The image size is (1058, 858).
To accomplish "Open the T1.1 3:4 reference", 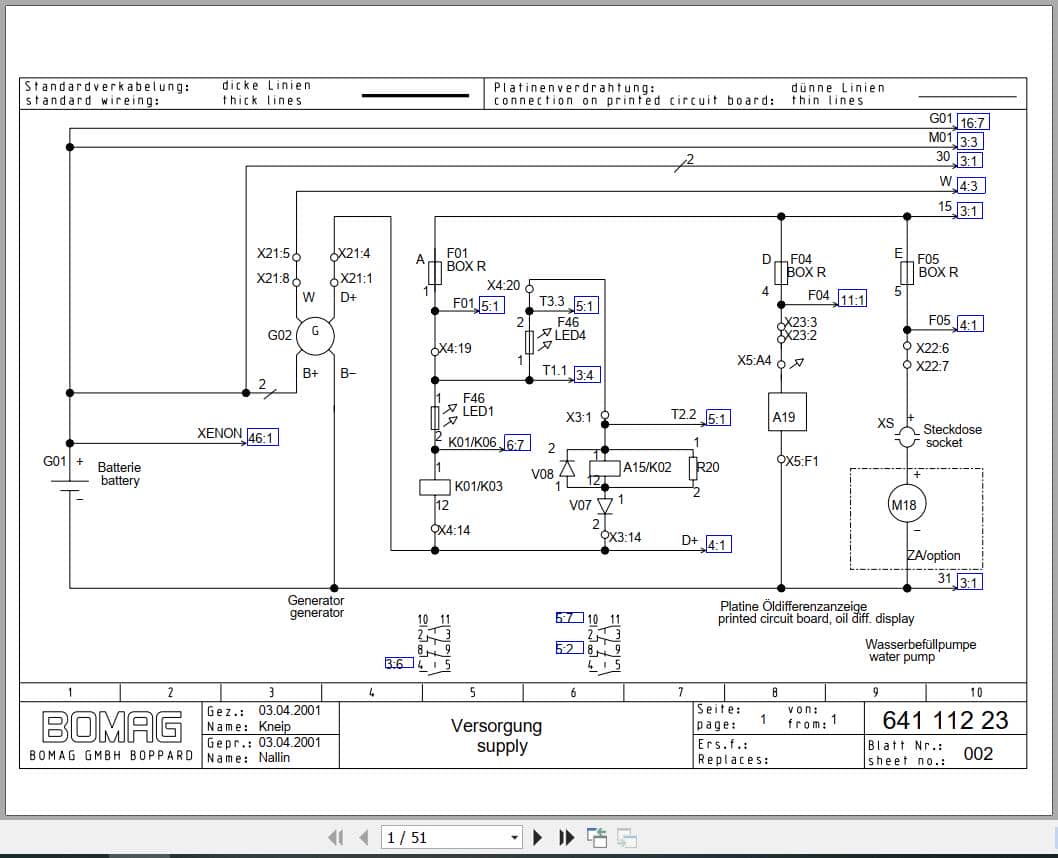I will coord(586,374).
